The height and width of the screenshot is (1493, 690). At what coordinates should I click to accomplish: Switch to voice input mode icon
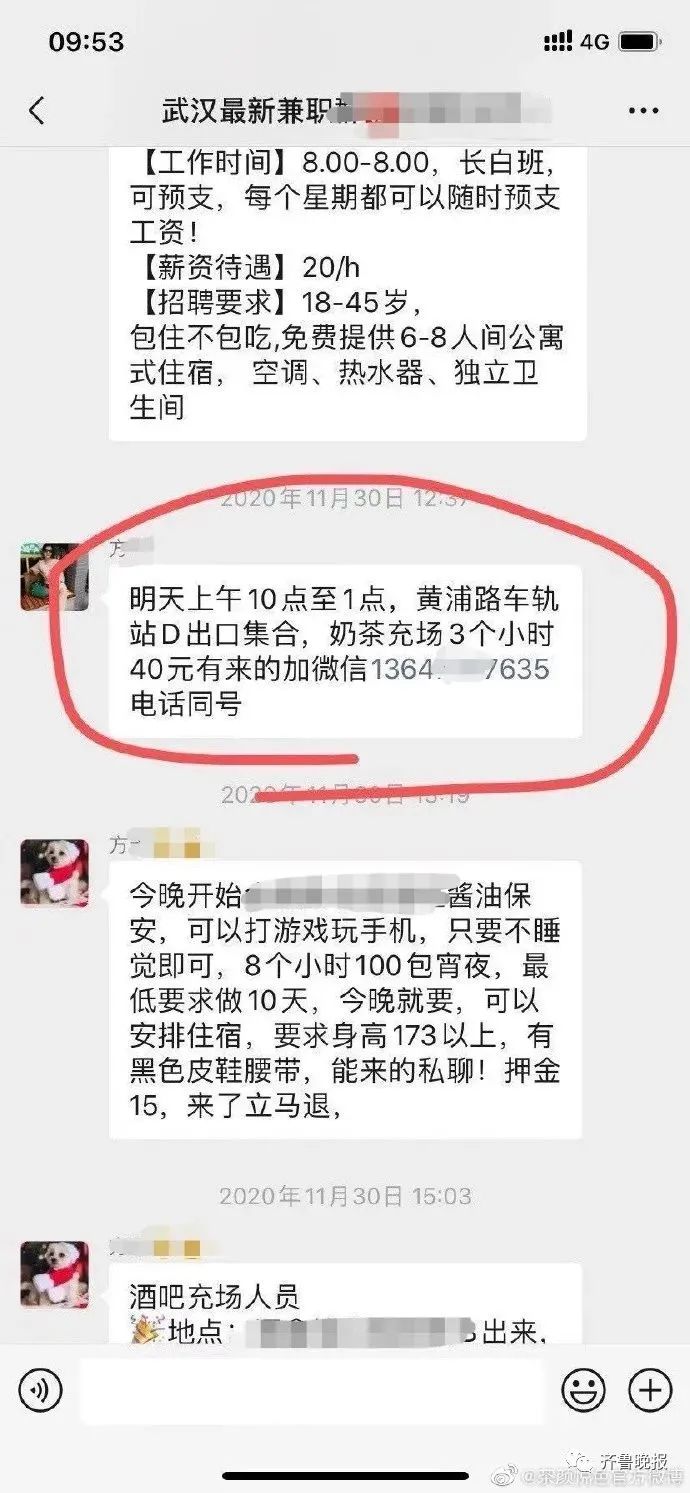tap(40, 1389)
